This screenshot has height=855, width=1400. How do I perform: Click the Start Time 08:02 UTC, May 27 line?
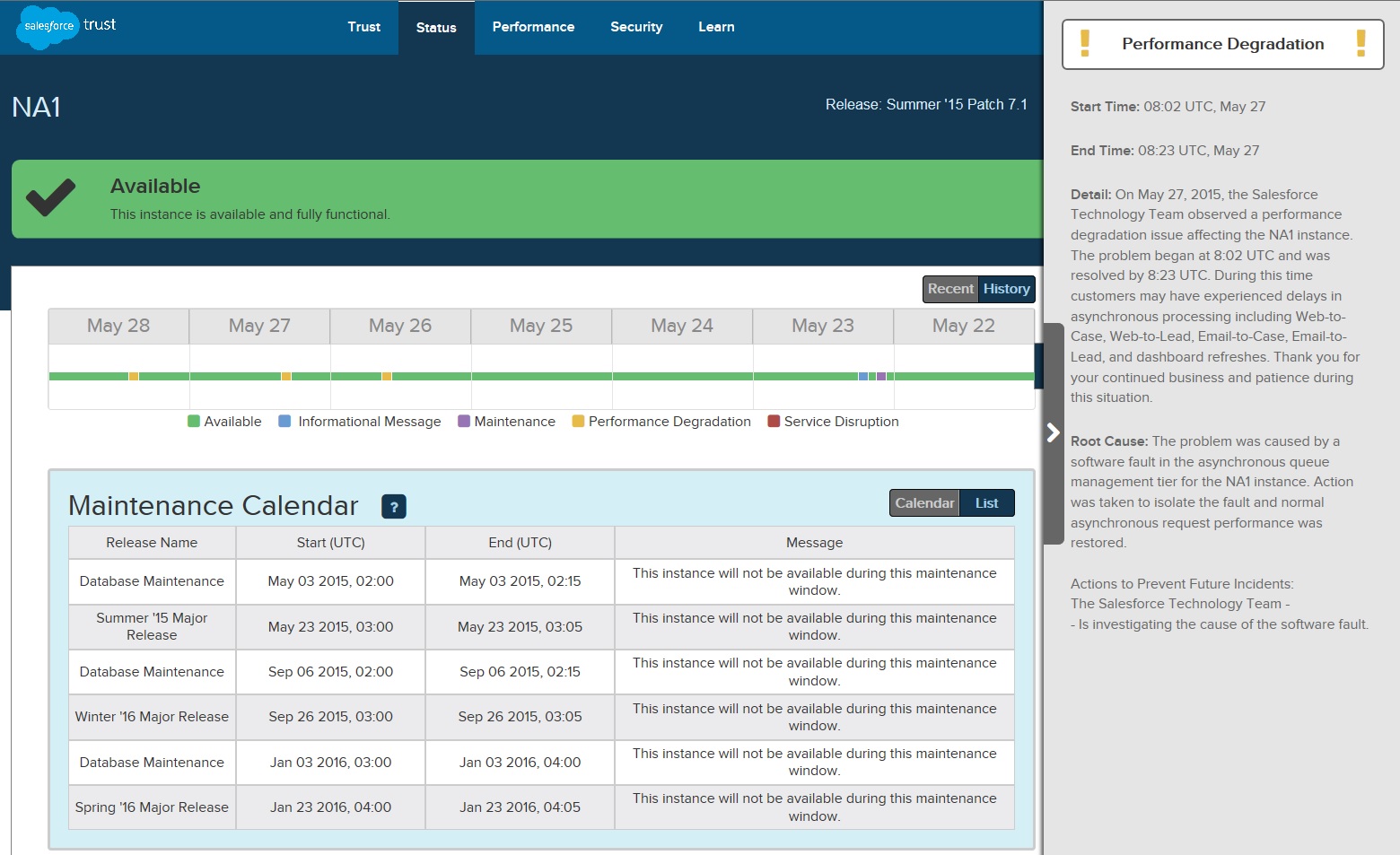[x=1168, y=107]
